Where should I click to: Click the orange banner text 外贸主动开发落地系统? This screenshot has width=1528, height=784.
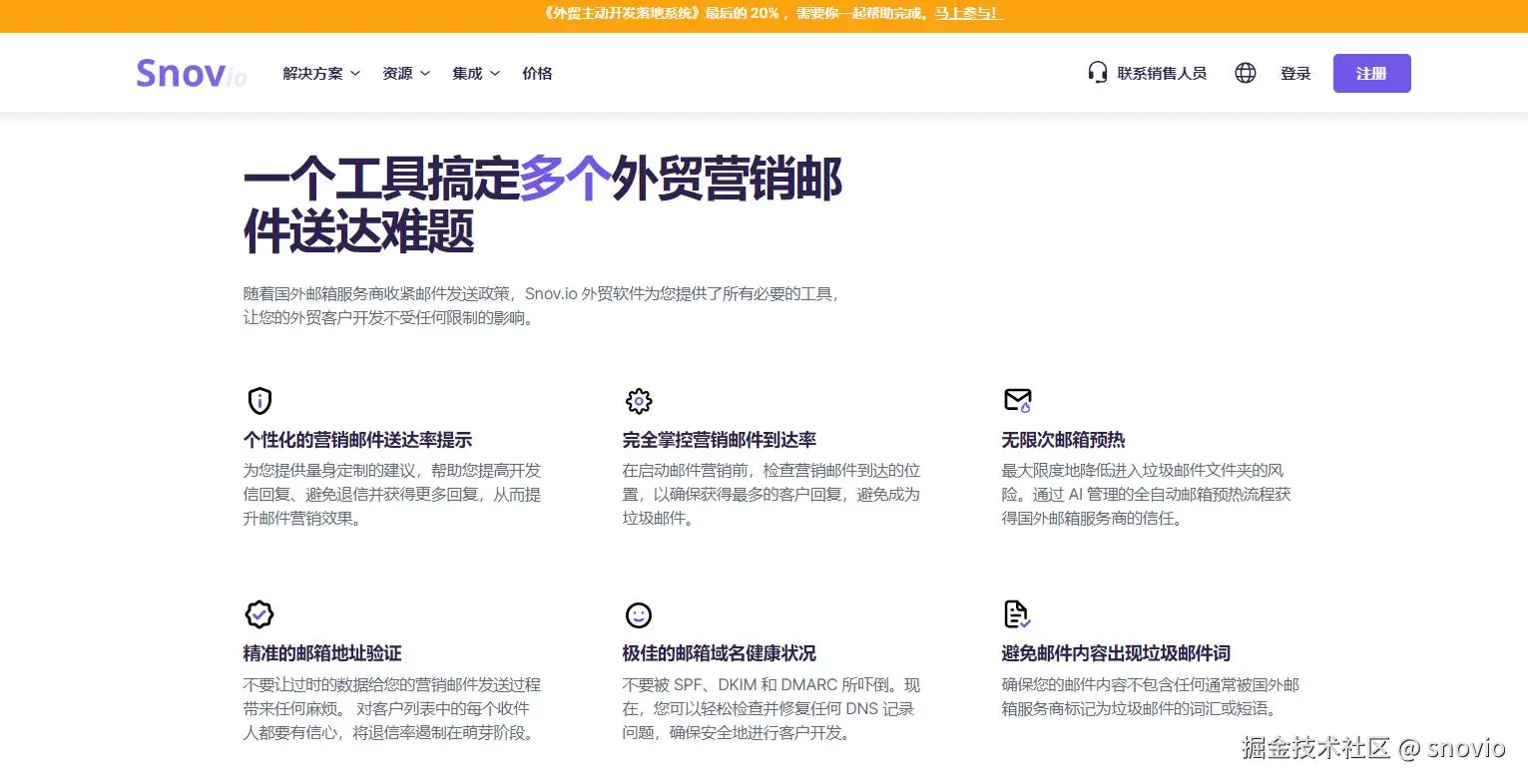click(x=622, y=14)
